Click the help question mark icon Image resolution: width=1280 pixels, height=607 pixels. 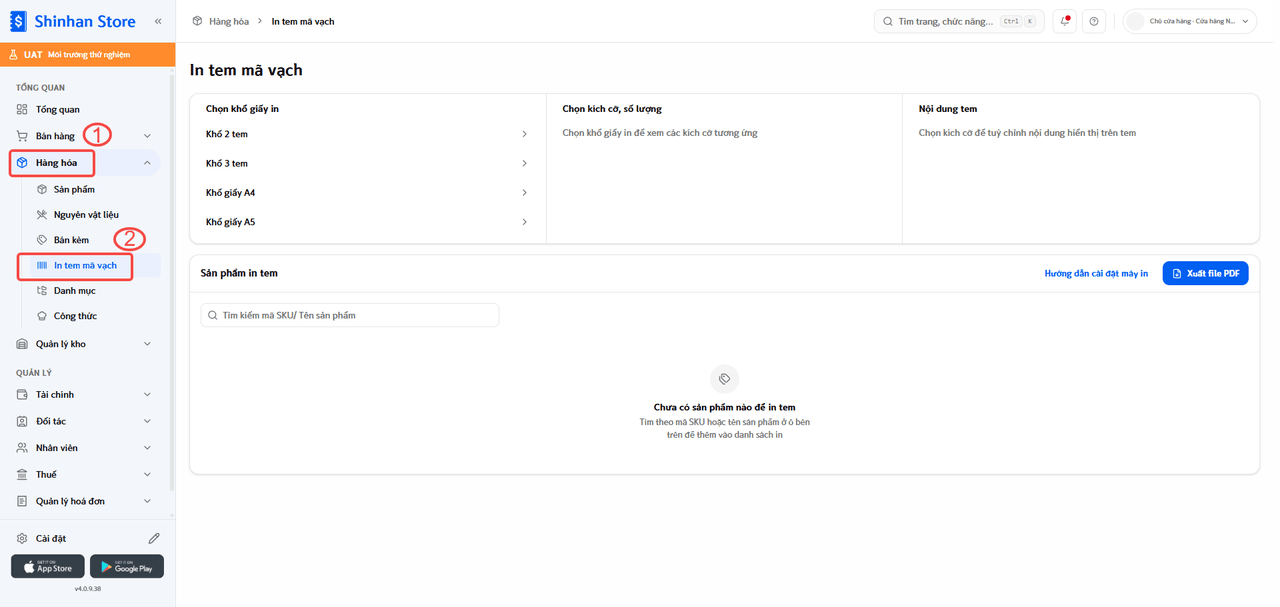coord(1094,21)
